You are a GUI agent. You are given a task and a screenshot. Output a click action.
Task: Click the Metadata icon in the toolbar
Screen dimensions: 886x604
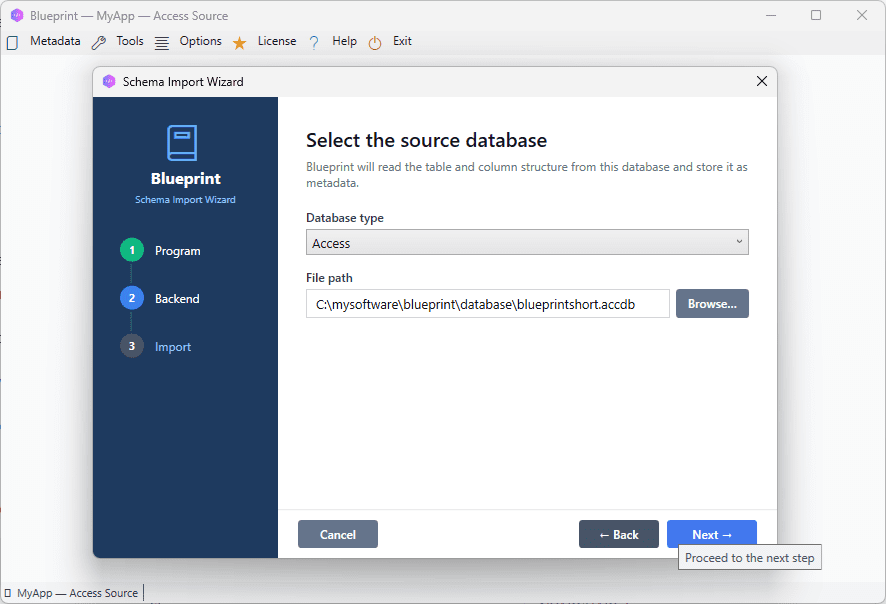[12, 41]
